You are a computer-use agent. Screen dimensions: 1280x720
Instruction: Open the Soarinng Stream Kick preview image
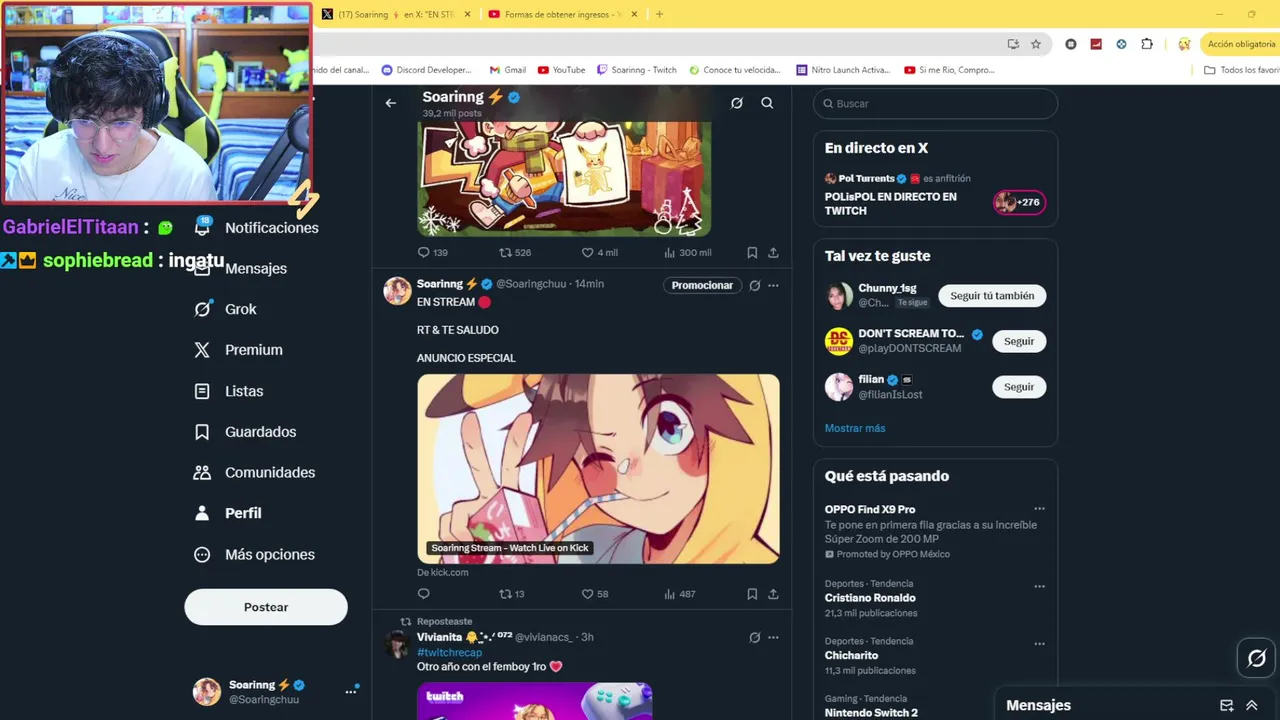point(598,468)
